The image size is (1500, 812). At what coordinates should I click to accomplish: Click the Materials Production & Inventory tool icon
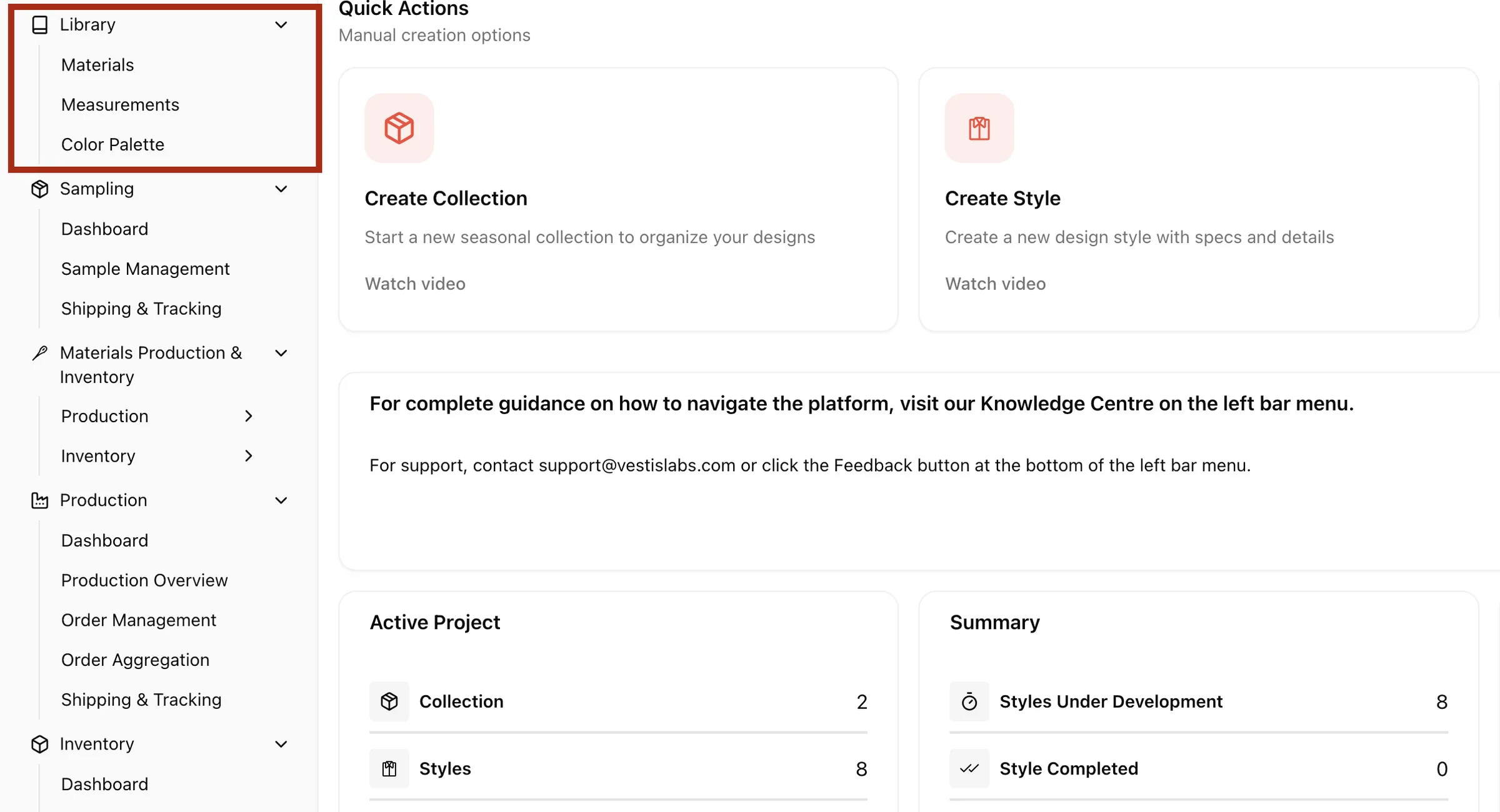point(40,354)
